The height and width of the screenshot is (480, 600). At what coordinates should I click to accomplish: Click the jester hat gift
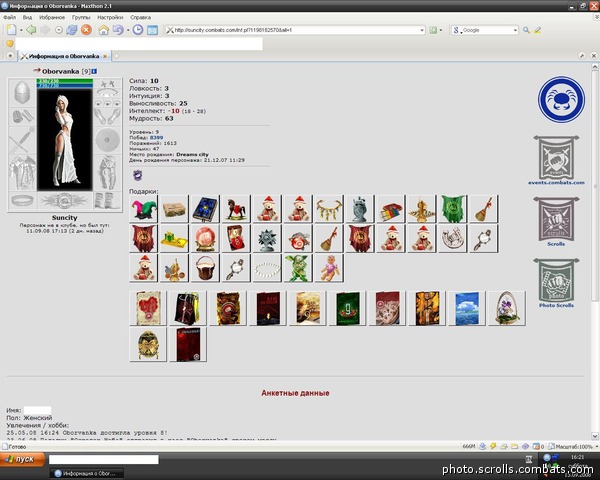point(143,209)
